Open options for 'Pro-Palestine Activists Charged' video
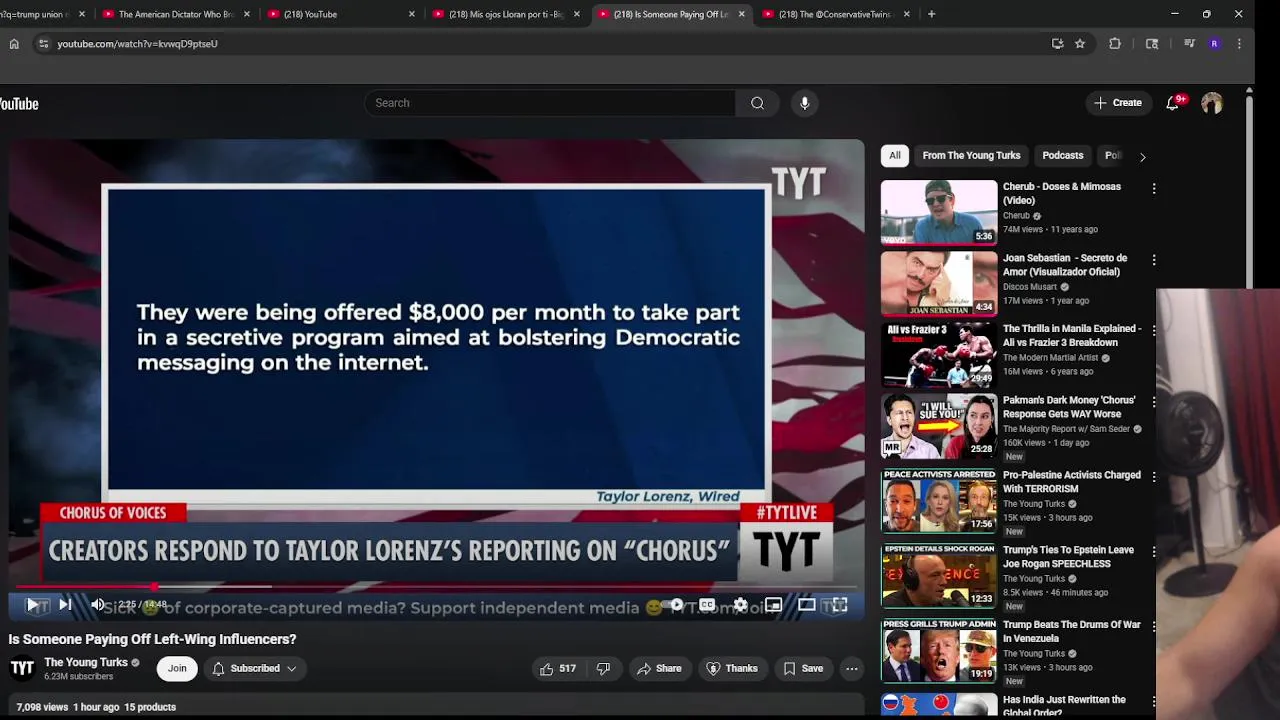The height and width of the screenshot is (720, 1280). 1154,477
